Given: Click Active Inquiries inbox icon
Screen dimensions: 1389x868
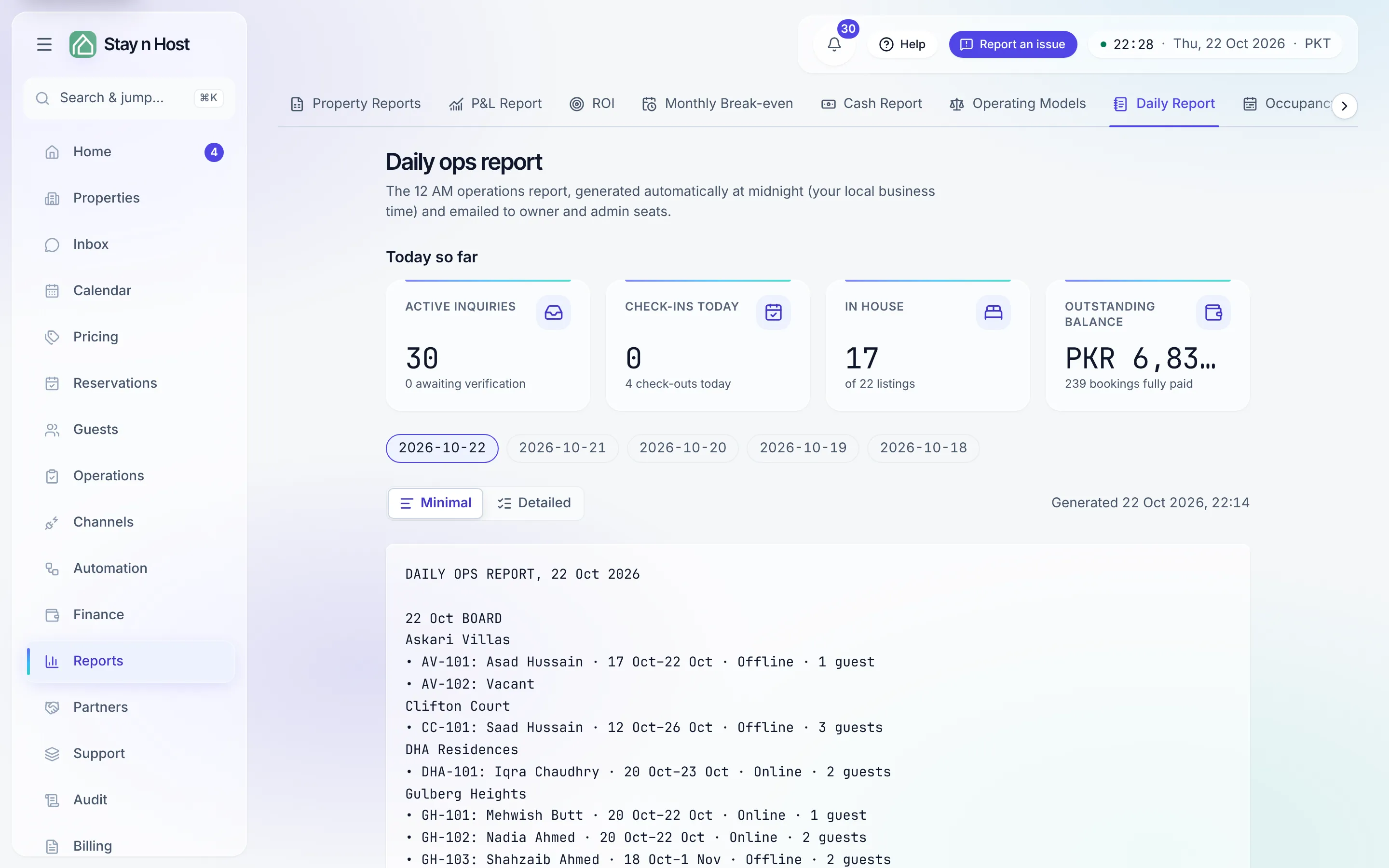Looking at the screenshot, I should coord(553,313).
